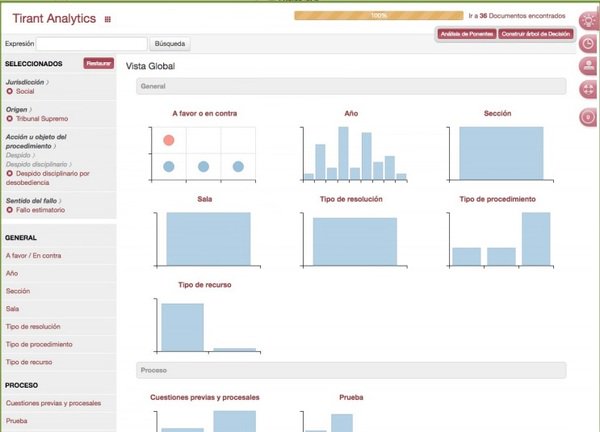Open A favor / En contra sidebar item
The width and height of the screenshot is (600, 432).
click(33, 255)
